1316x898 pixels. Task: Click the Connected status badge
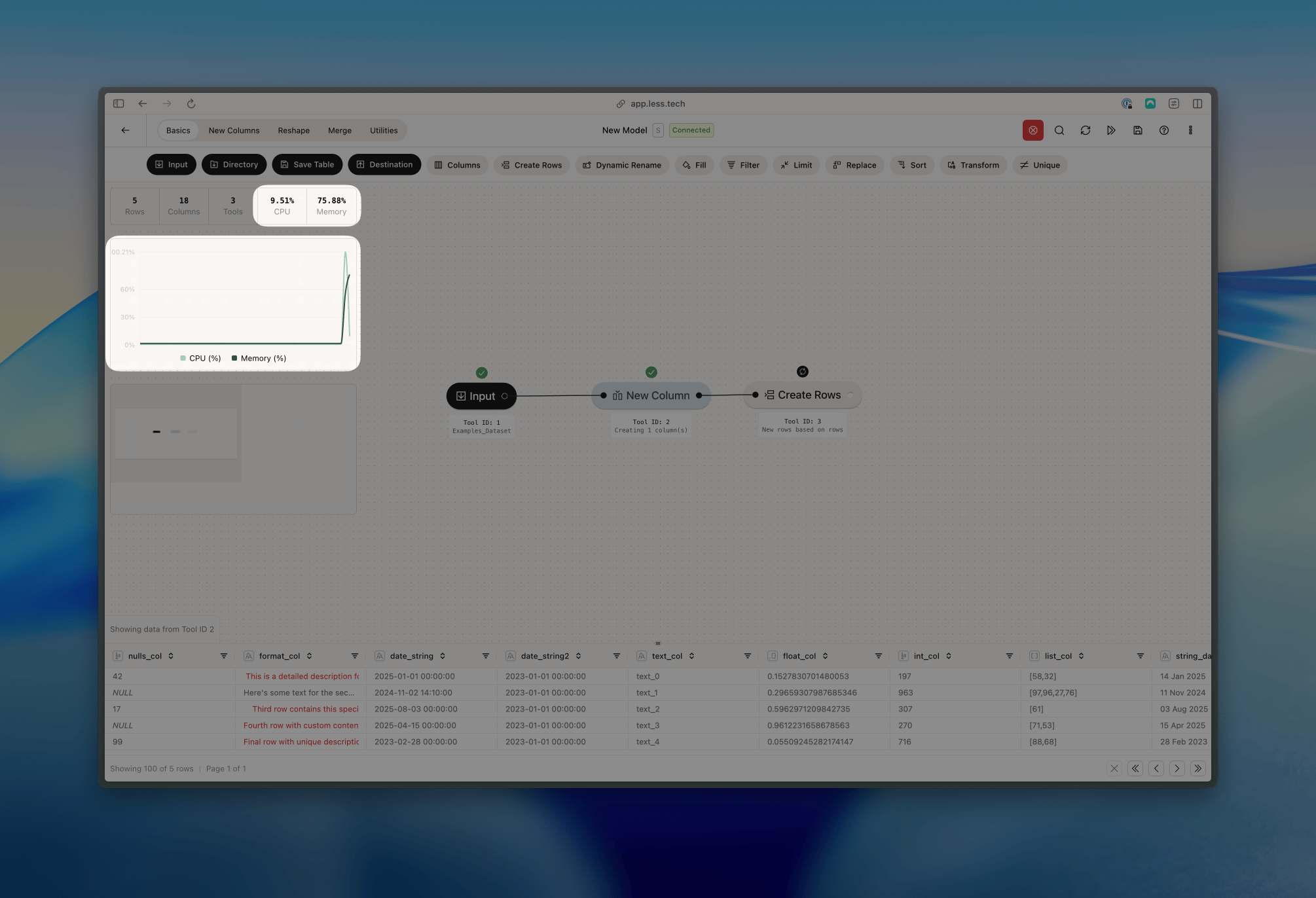tap(691, 130)
